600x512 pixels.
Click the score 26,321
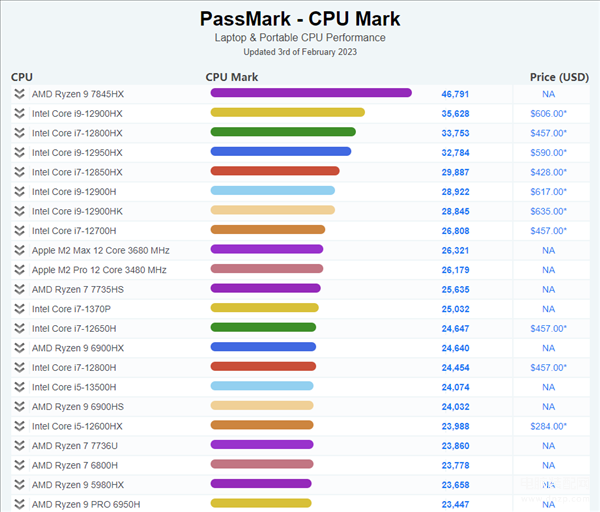[455, 250]
